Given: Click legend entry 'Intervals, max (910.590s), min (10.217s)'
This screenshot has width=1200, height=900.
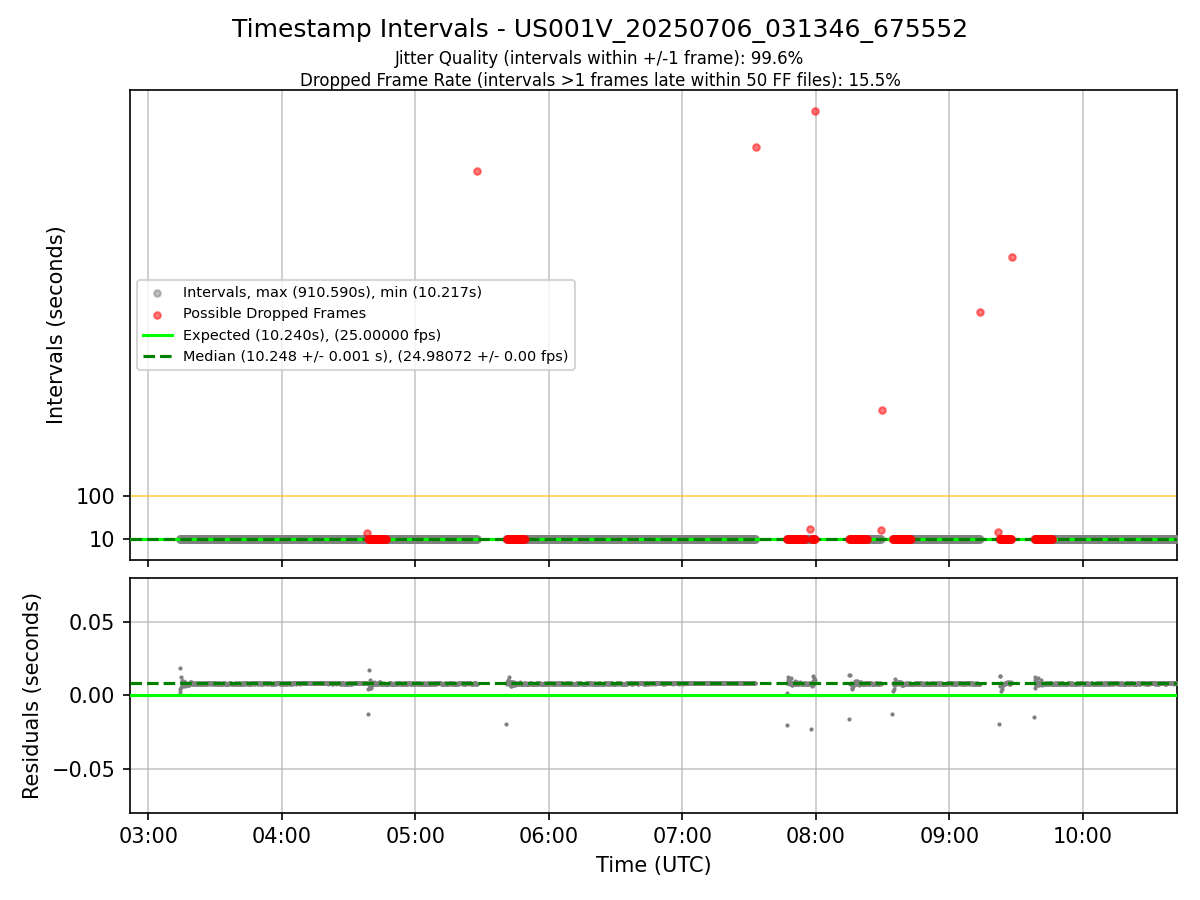Looking at the screenshot, I should coord(332,292).
